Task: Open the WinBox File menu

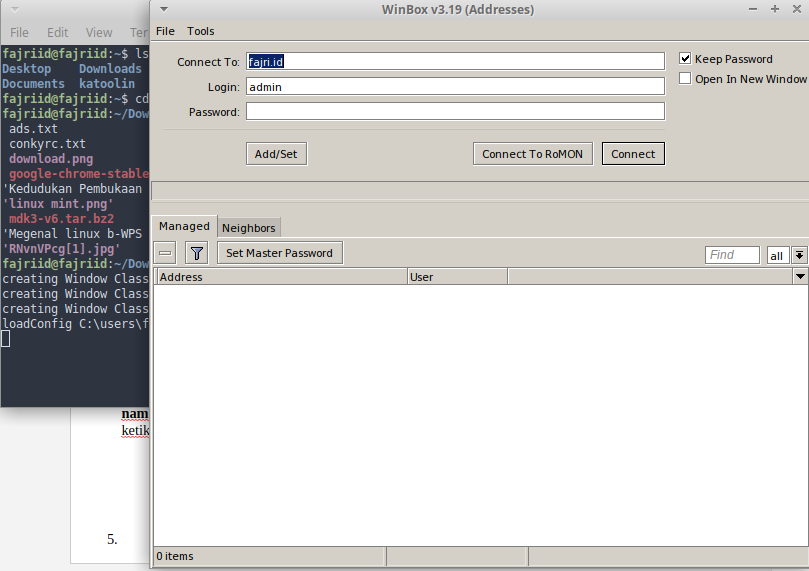Action: pos(165,31)
